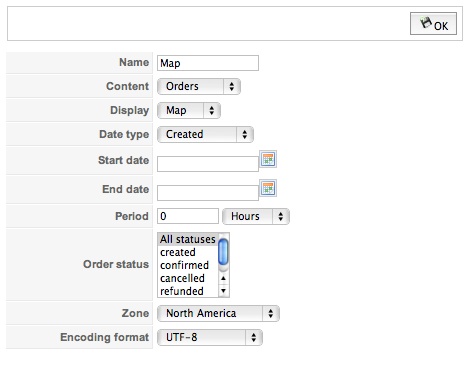Viewport: 468px width, 365px height.
Task: Open the Zone dropdown showing North America
Action: tap(218, 313)
